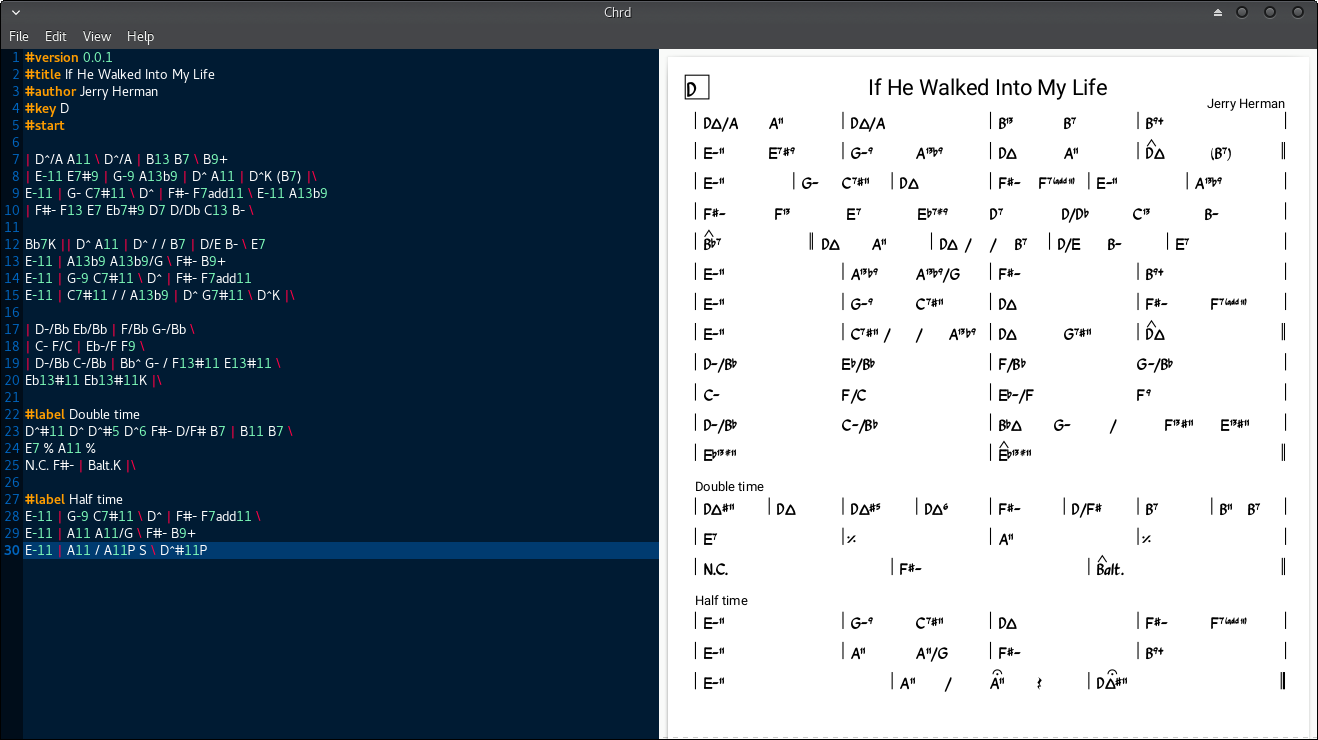Click the 'D/E' chord in chart
This screenshot has height=740, width=1318.
1069,244
